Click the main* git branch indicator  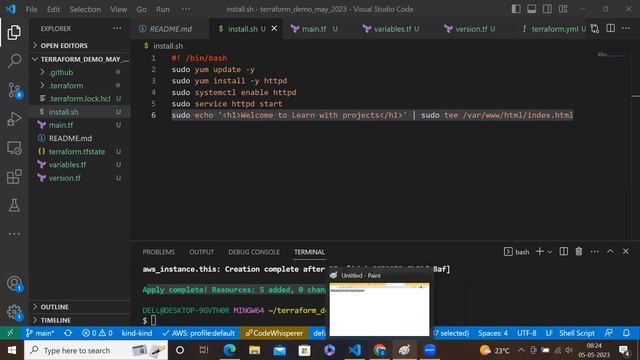tap(40, 333)
